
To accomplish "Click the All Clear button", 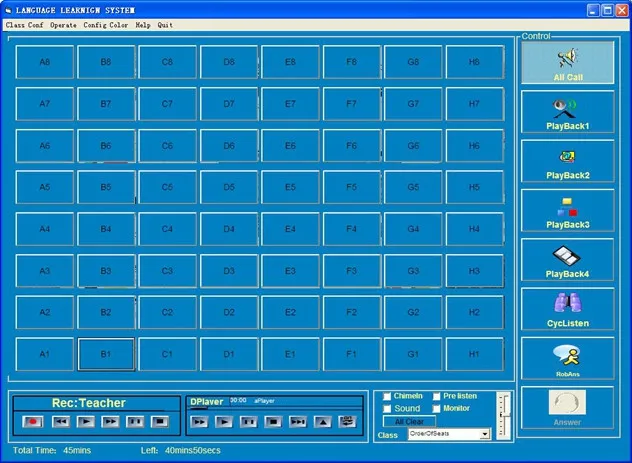I will click(x=409, y=422).
